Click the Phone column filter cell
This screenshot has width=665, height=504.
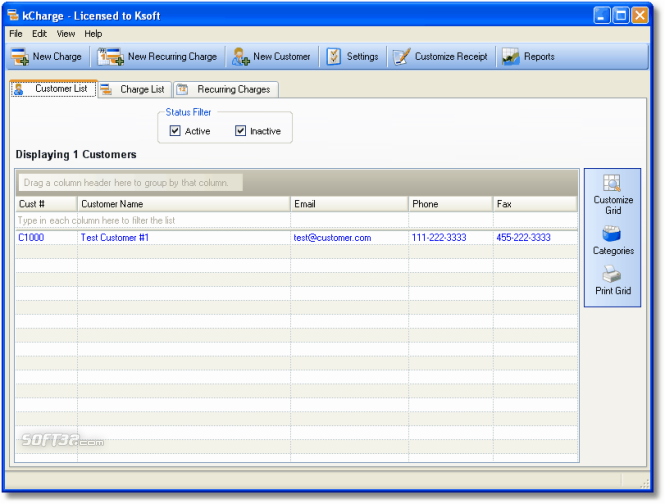coord(451,221)
